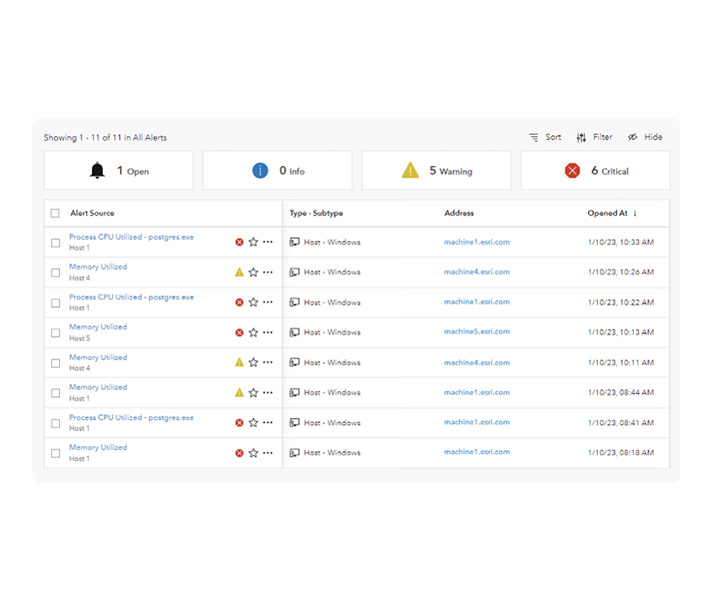
Task: Select checkbox for Host 5 Memory alert
Action: pos(55,332)
